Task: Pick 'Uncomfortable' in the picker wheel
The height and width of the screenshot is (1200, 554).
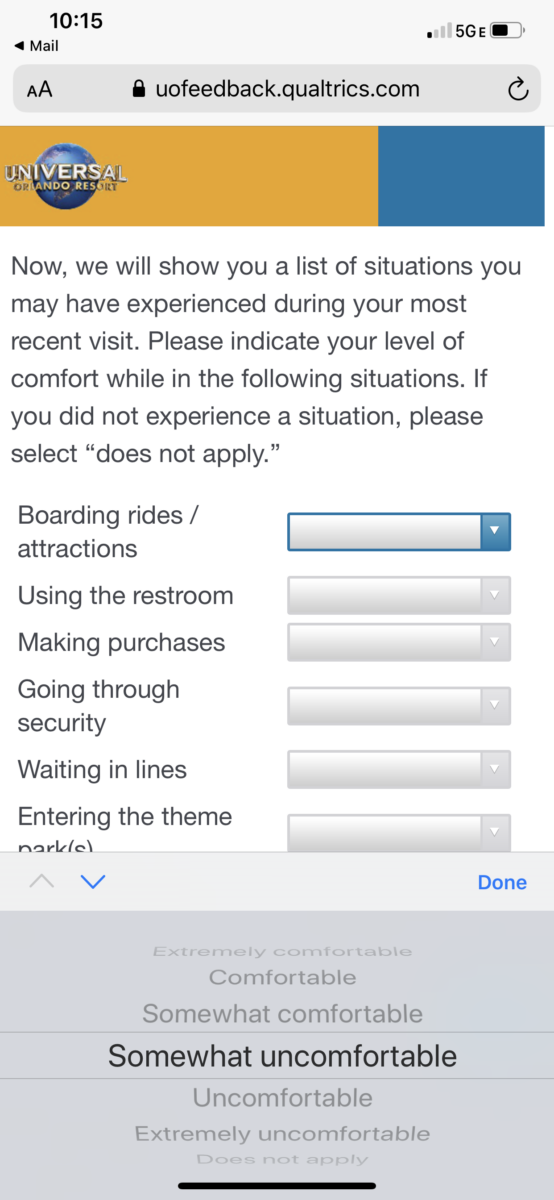Action: (282, 1097)
